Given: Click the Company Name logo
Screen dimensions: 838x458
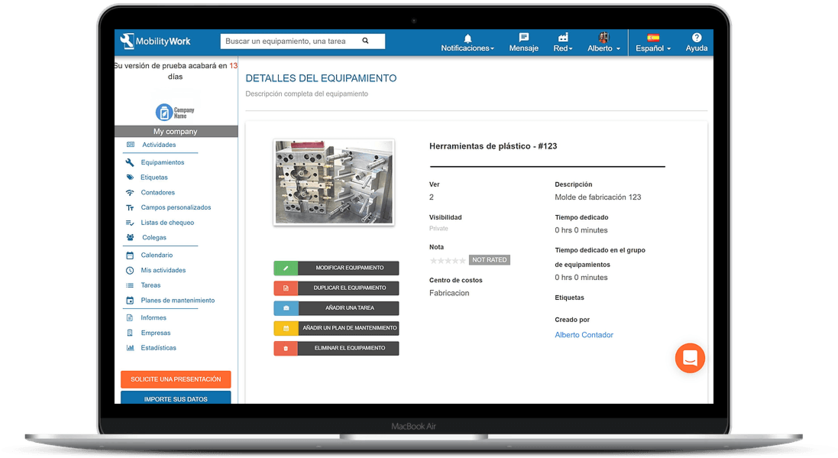Looking at the screenshot, I should 175,112.
